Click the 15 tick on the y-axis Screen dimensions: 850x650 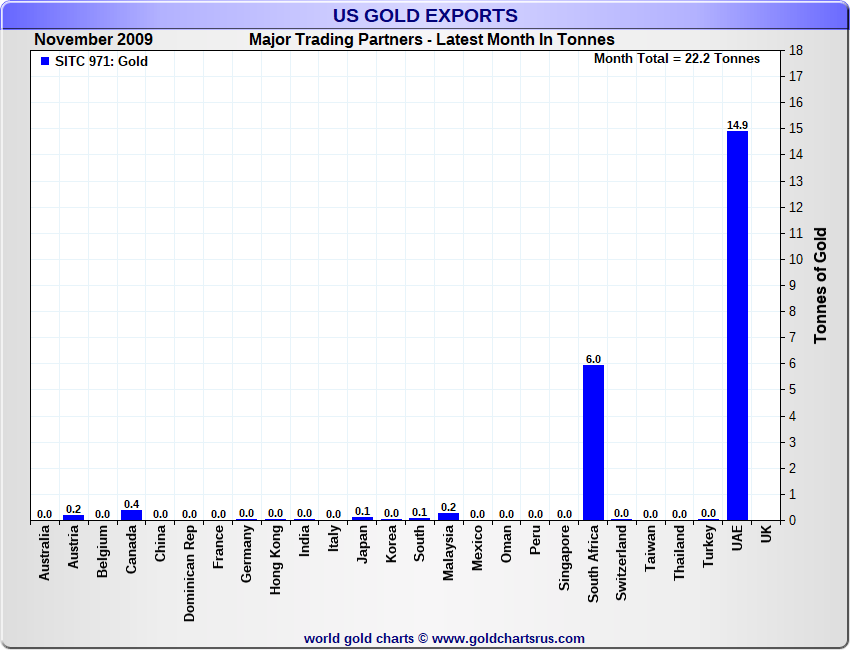tap(796, 128)
